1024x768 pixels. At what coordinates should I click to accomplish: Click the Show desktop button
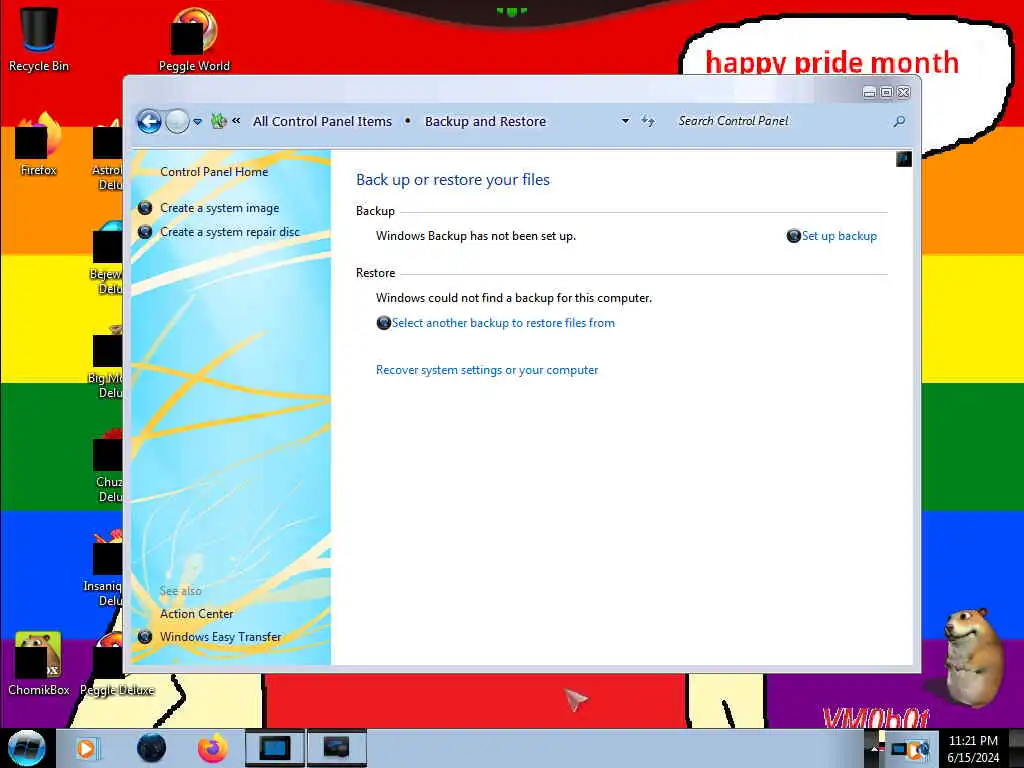coord(1016,749)
